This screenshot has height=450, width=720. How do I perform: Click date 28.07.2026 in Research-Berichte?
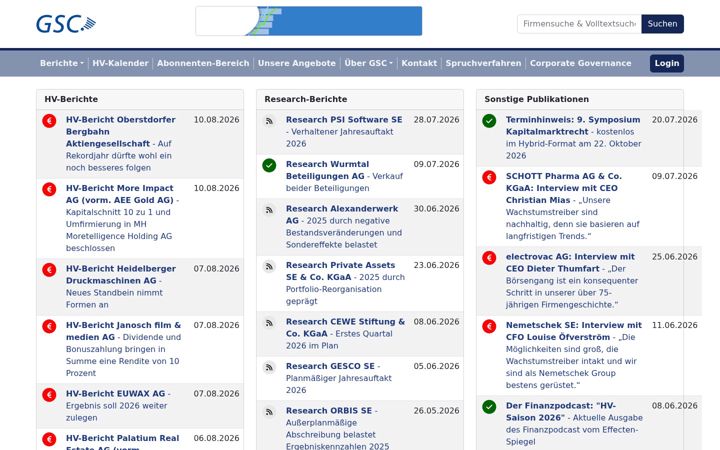tap(436, 120)
